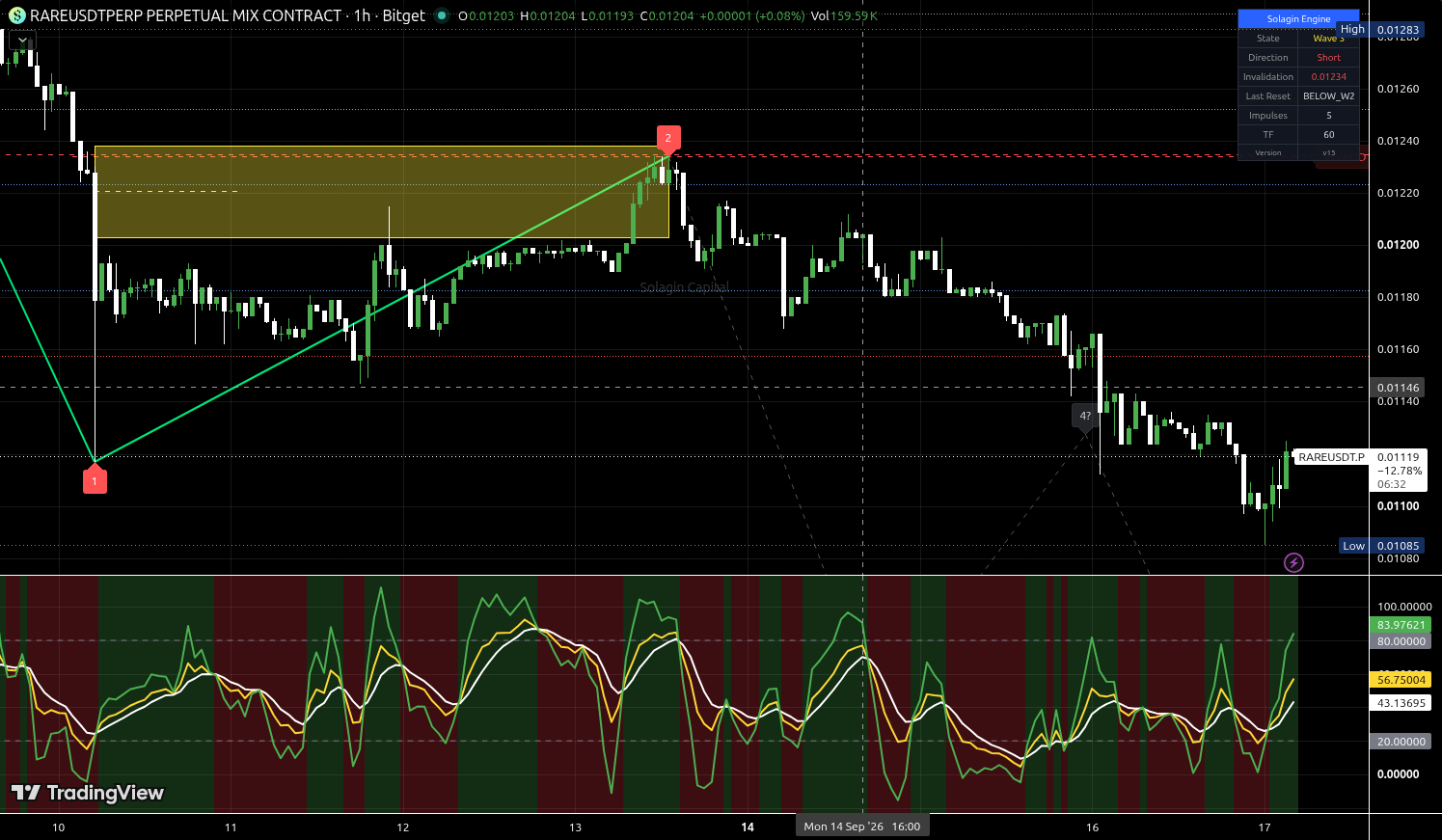Open the TradingView logo link
This screenshot has height=840, width=1442.
click(x=88, y=793)
